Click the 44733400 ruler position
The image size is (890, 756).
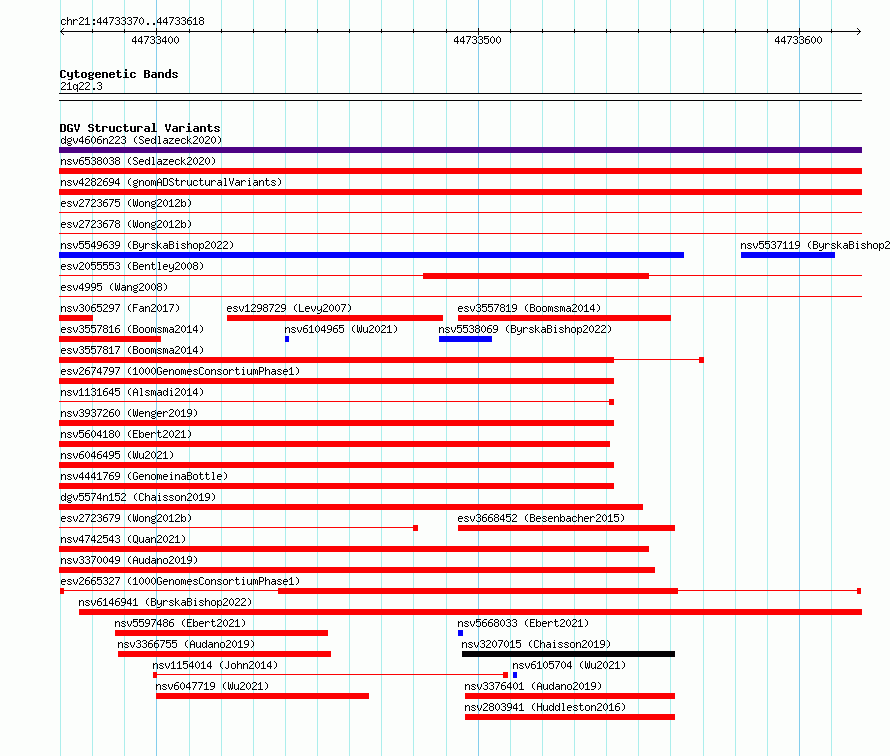155,40
